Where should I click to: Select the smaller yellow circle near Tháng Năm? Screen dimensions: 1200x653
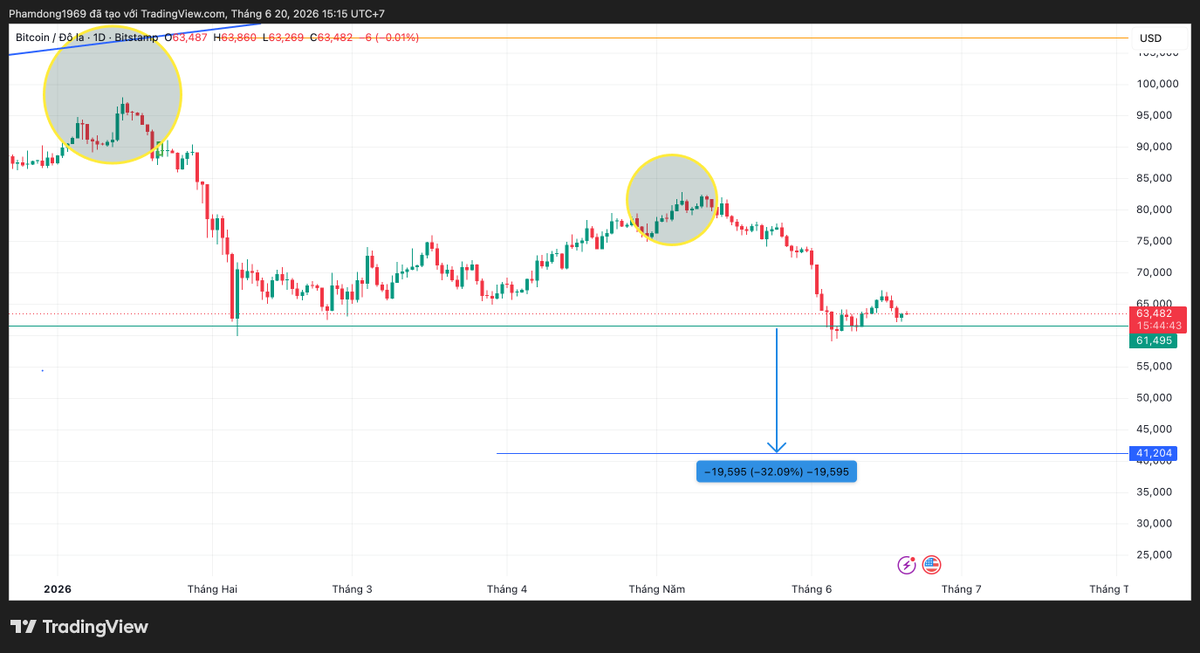coord(672,200)
